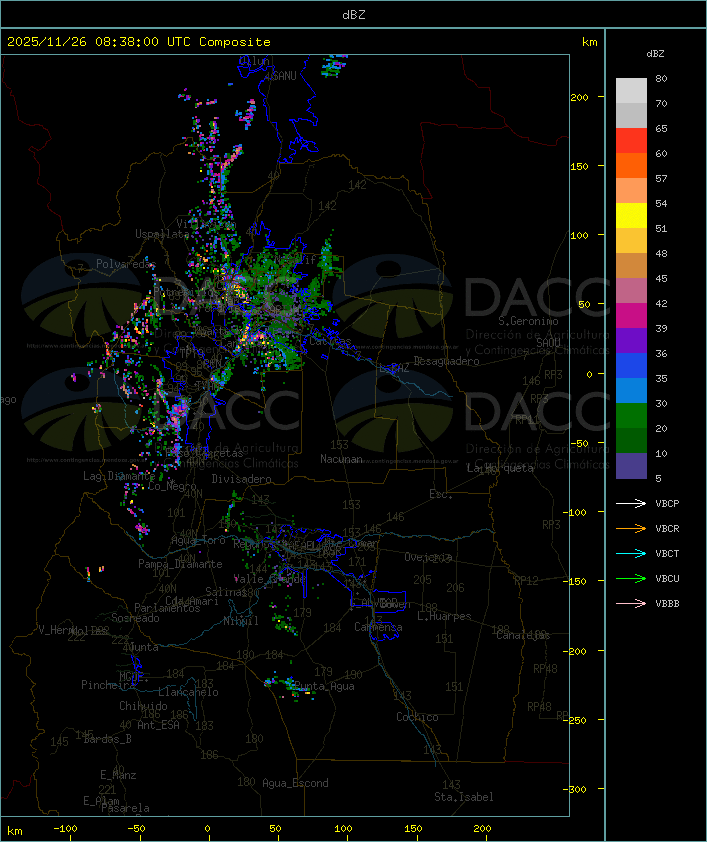Click the Punta_Agua map label
The image size is (707, 842).
pos(324,686)
